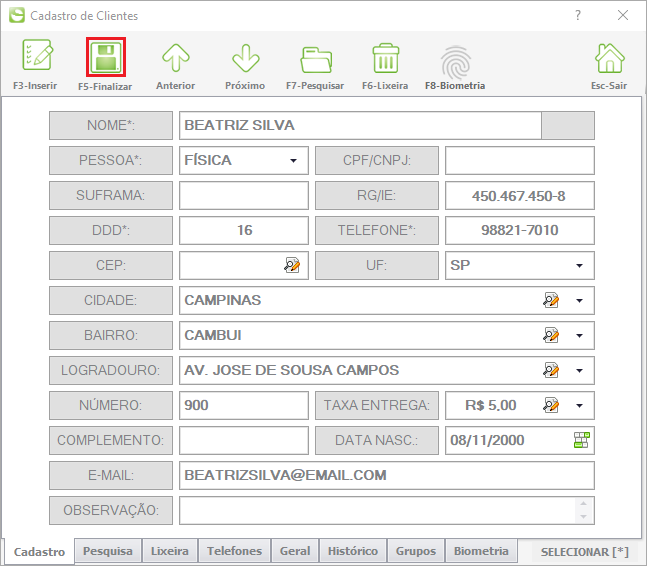Open the Telefones tab
This screenshot has width=647, height=566.
click(x=234, y=551)
